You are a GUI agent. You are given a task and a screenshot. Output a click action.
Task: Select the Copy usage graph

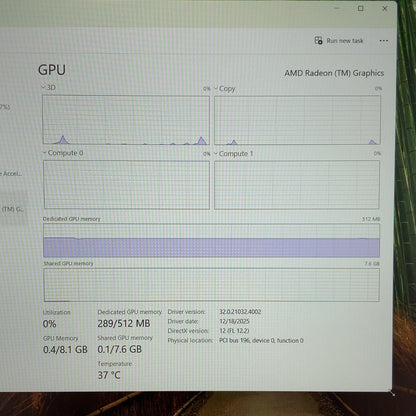297,120
